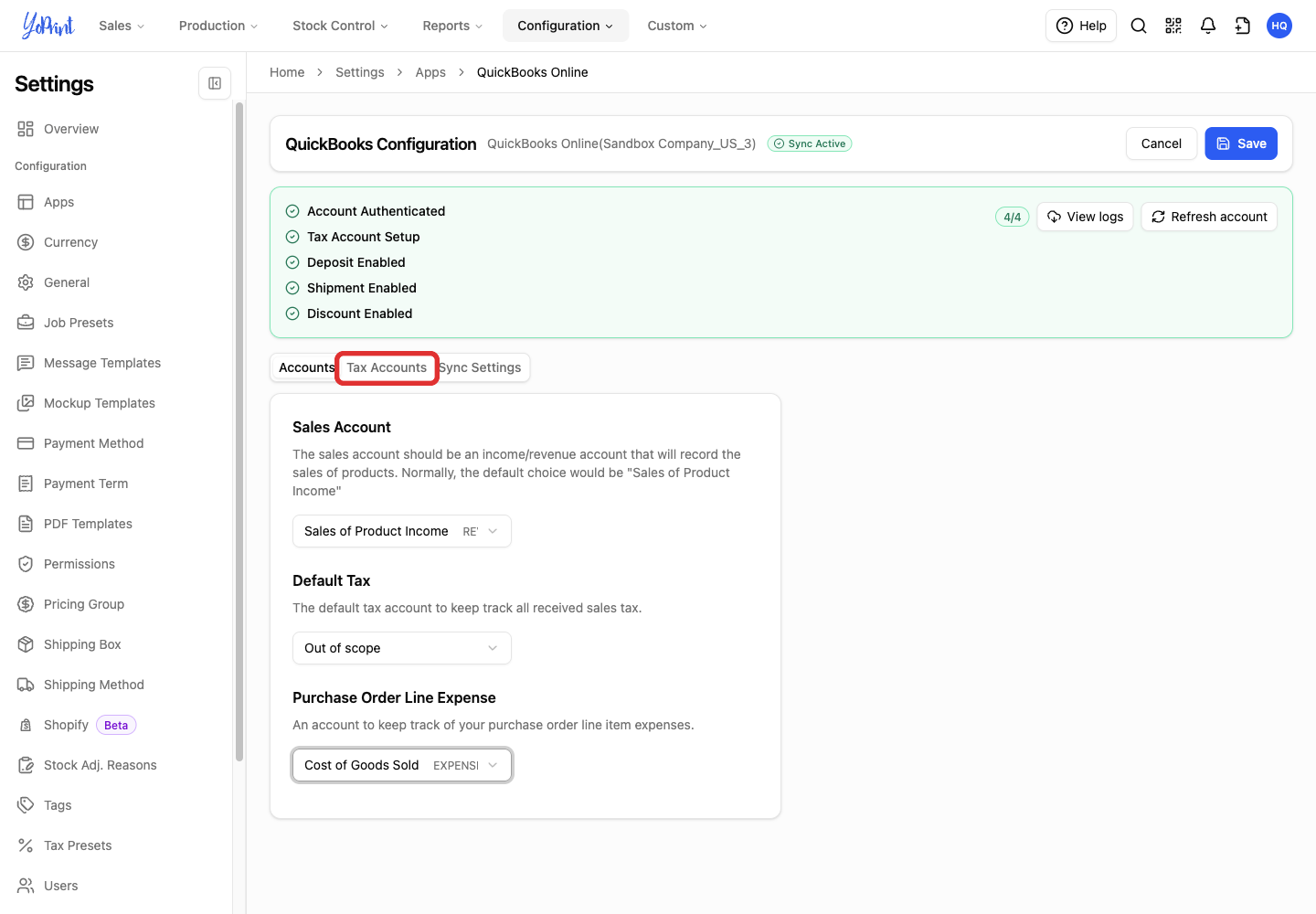
Task: Click the sidebar vertical scrollbar
Action: point(239,431)
